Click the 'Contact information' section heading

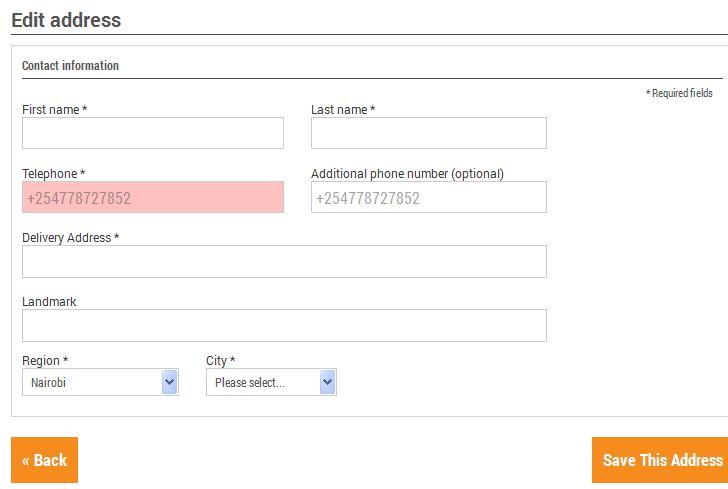click(x=70, y=66)
